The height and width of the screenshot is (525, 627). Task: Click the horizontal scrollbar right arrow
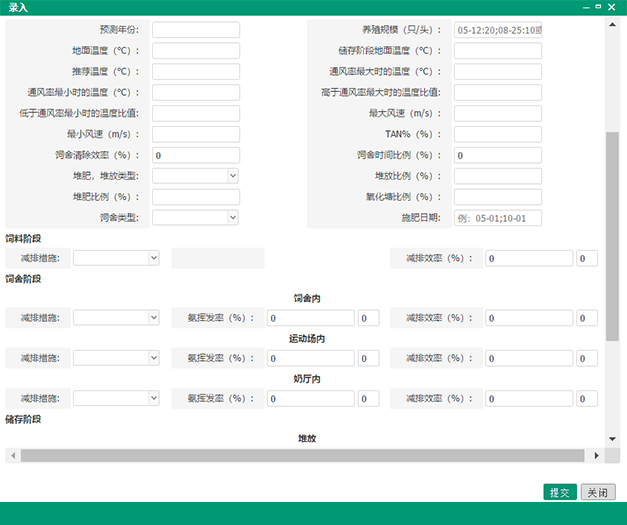click(597, 455)
